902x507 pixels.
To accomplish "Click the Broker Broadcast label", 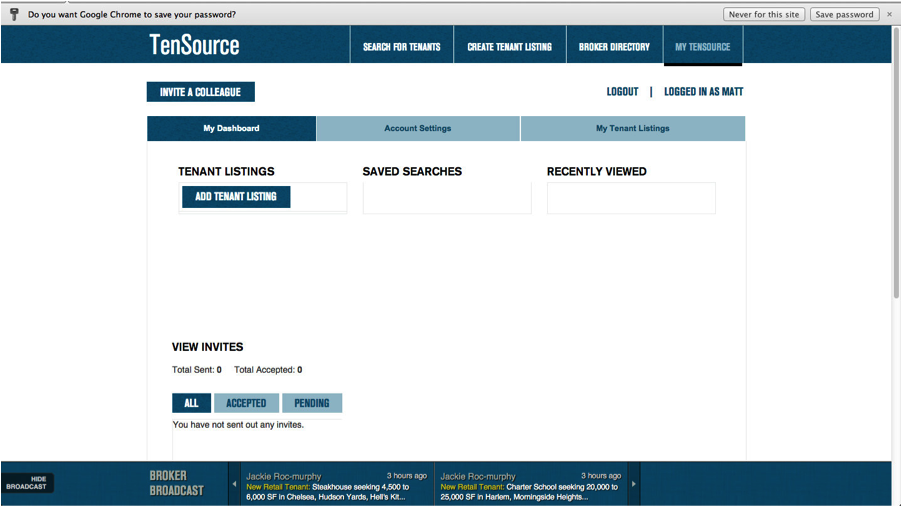I will point(177,483).
